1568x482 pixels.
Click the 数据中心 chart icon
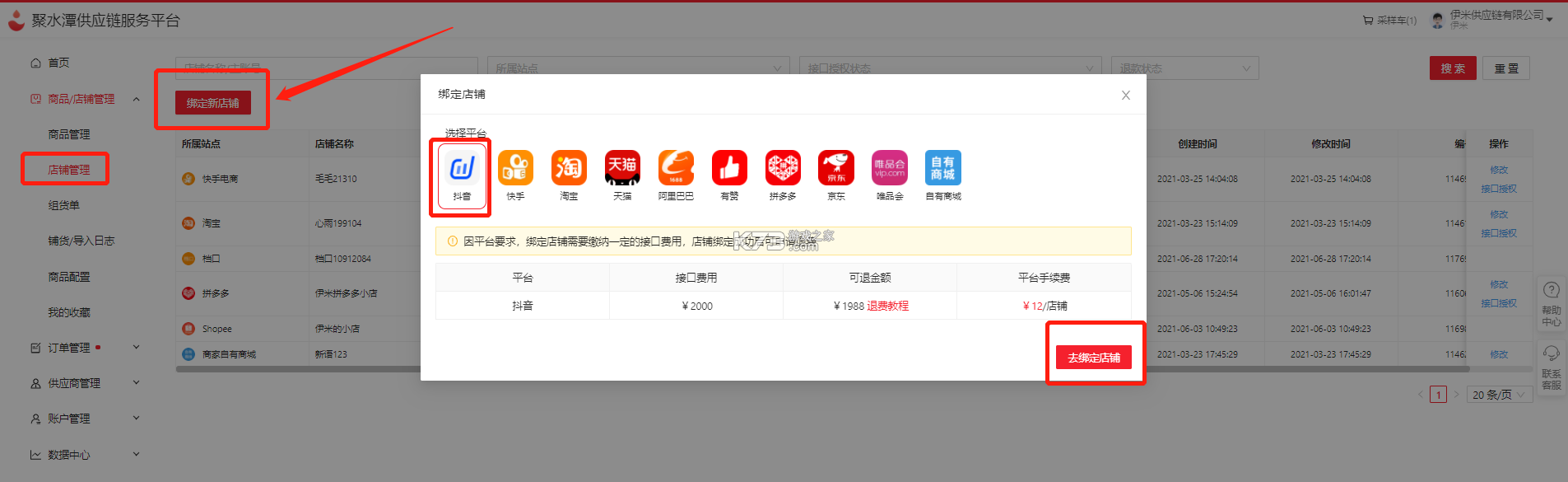(35, 454)
